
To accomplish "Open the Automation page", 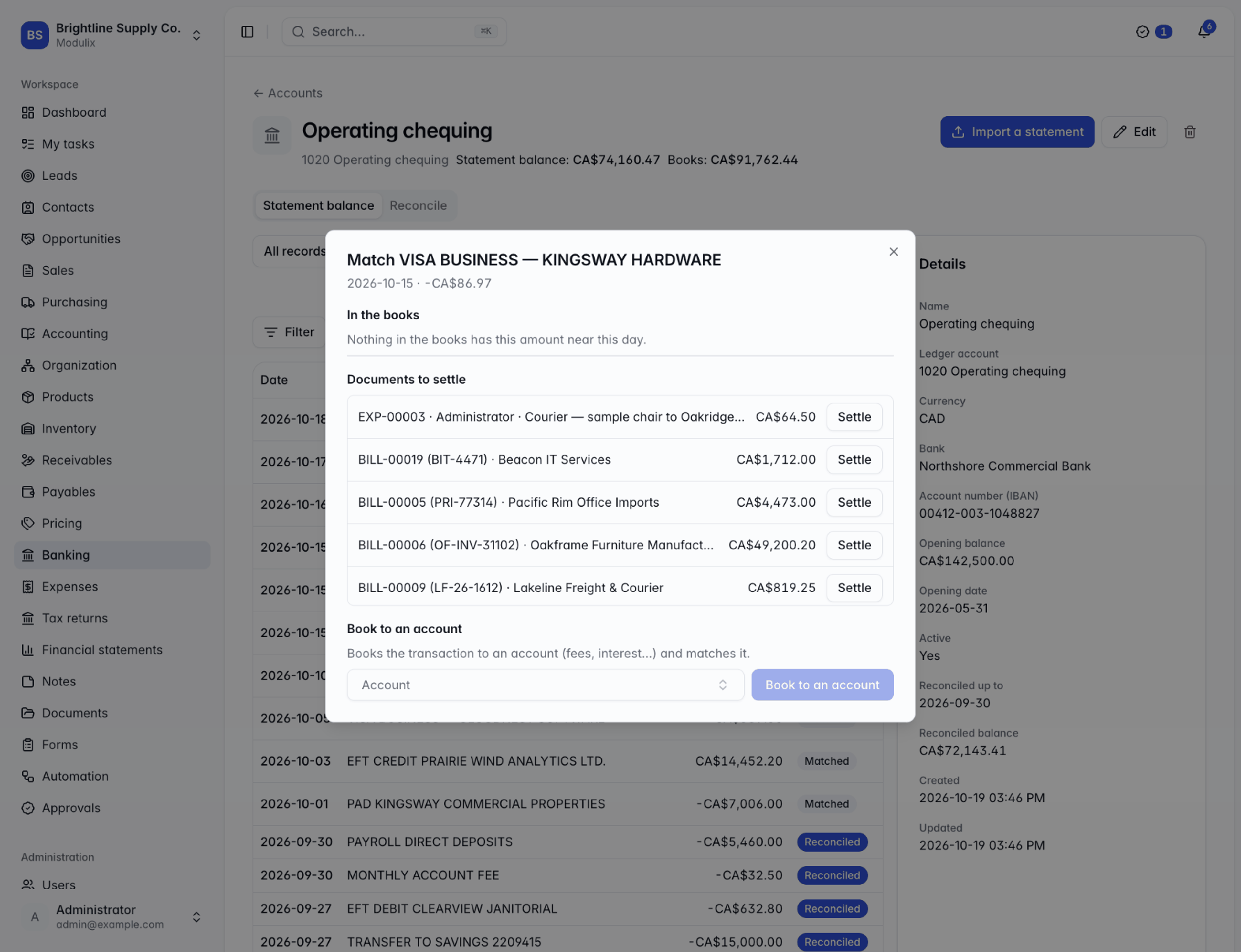I will point(112,776).
